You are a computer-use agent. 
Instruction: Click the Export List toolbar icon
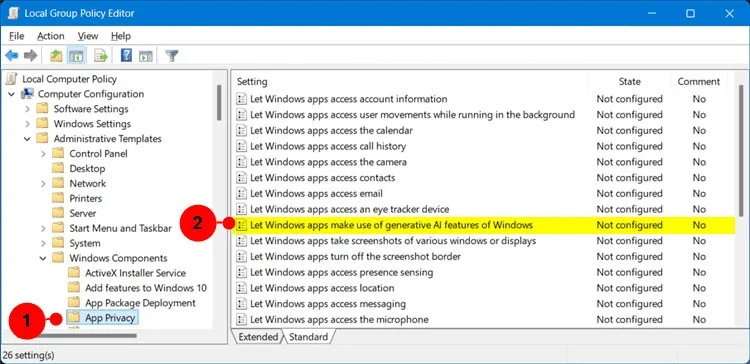coord(101,56)
